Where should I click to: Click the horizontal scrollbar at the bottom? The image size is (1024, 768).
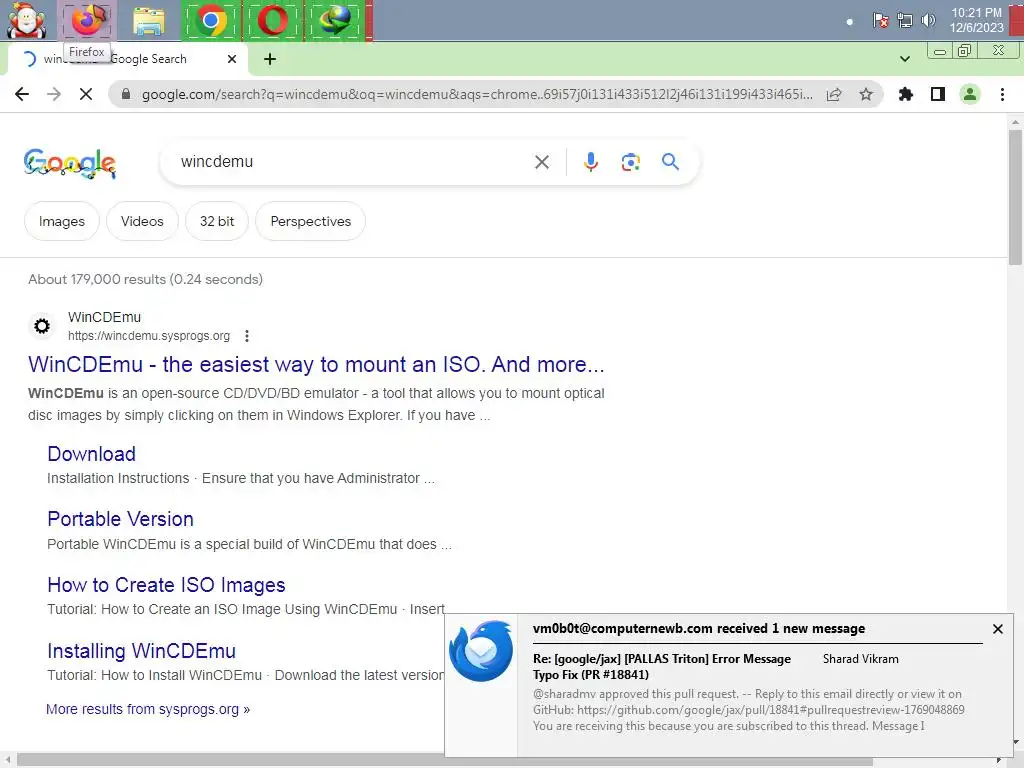pos(444,761)
